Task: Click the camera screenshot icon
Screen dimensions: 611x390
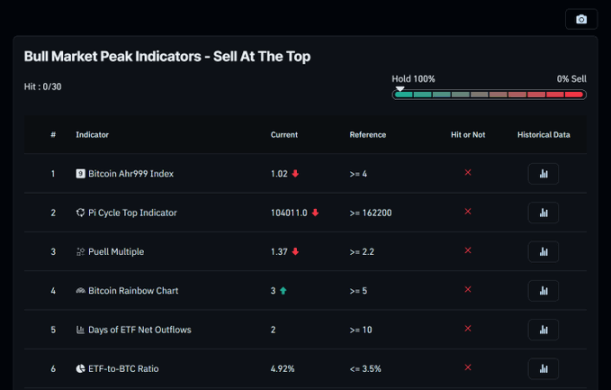Action: coord(581,19)
